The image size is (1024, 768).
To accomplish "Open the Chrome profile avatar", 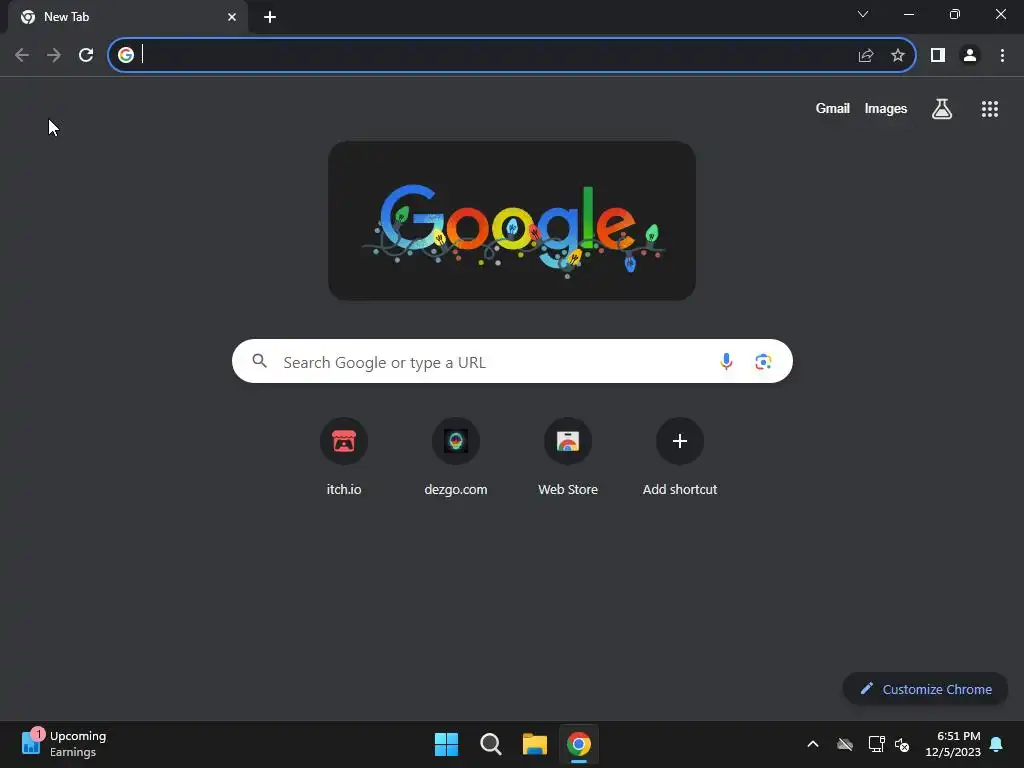I will [x=970, y=56].
